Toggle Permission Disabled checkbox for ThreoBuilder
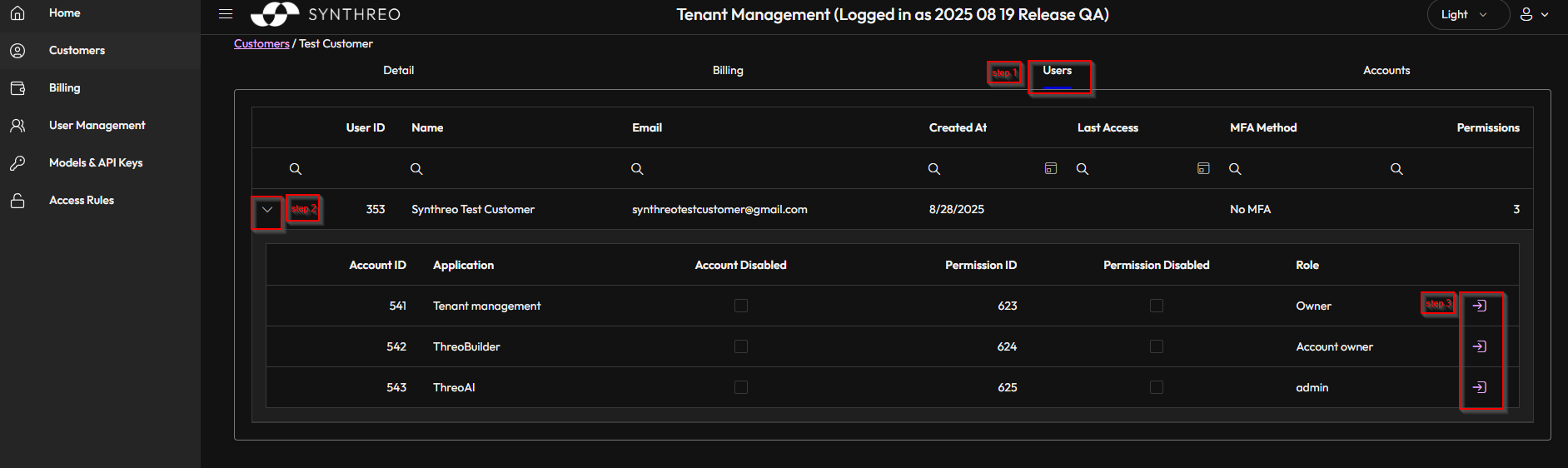 pyautogui.click(x=1157, y=346)
